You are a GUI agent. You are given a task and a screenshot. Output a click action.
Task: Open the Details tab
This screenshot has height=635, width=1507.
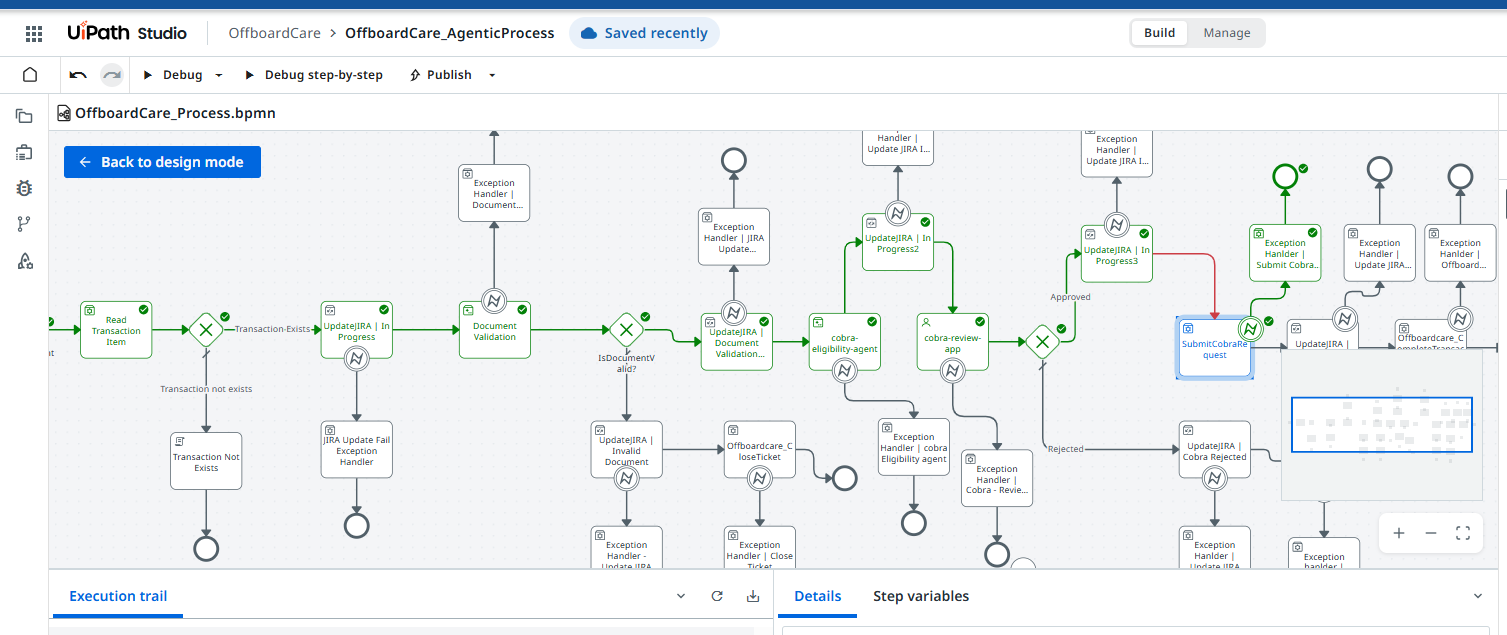[818, 596]
